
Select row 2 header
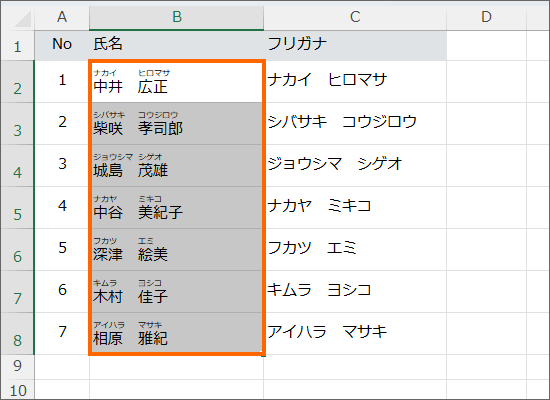pyautogui.click(x=18, y=82)
